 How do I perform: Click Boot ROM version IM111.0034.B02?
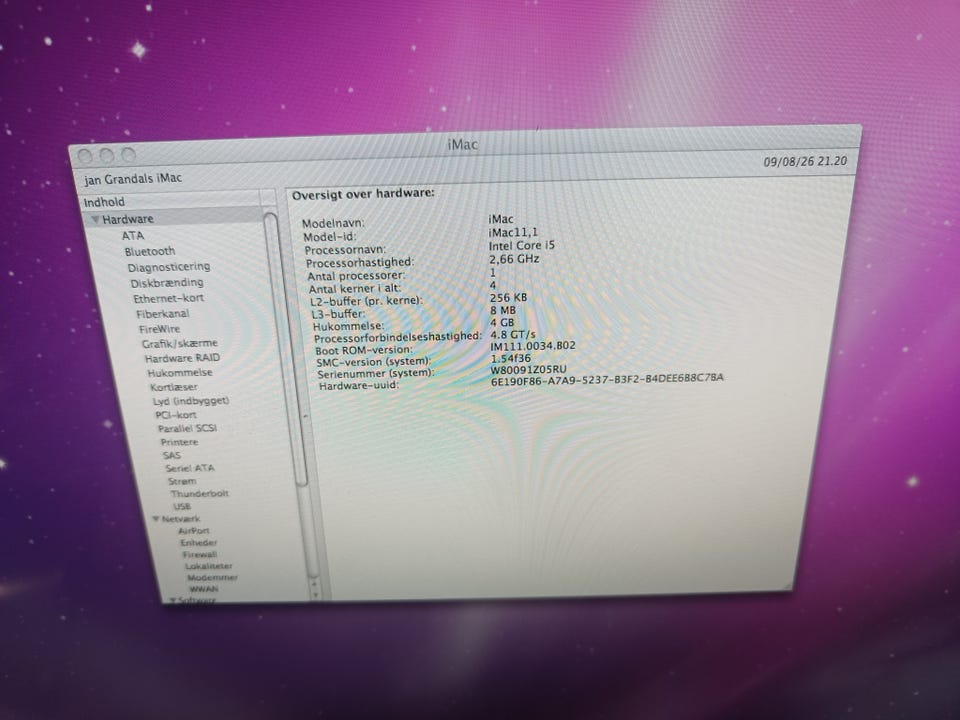(x=533, y=346)
